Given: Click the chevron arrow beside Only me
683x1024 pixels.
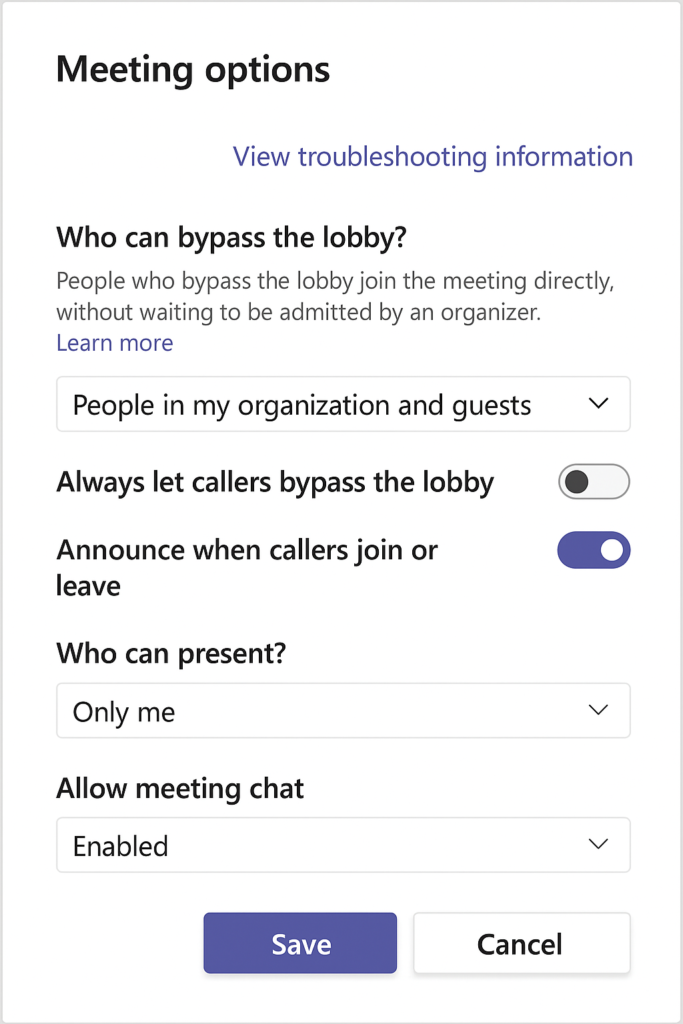Looking at the screenshot, I should point(598,710).
